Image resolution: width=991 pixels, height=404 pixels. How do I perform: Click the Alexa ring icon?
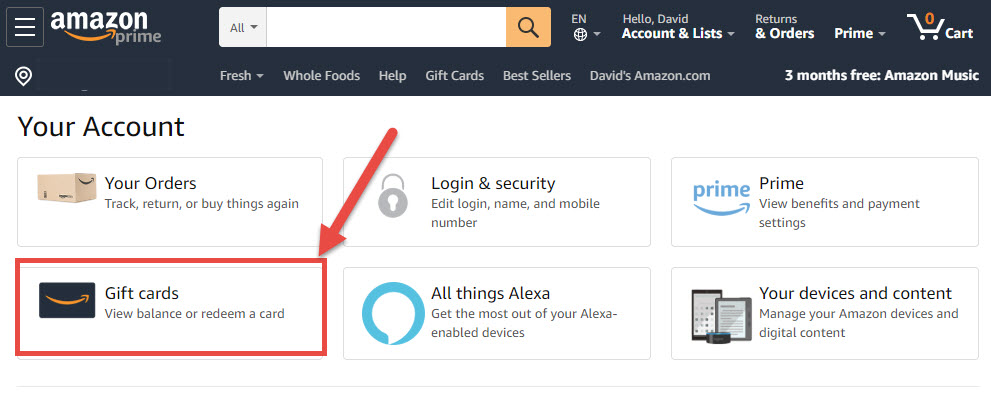(393, 313)
